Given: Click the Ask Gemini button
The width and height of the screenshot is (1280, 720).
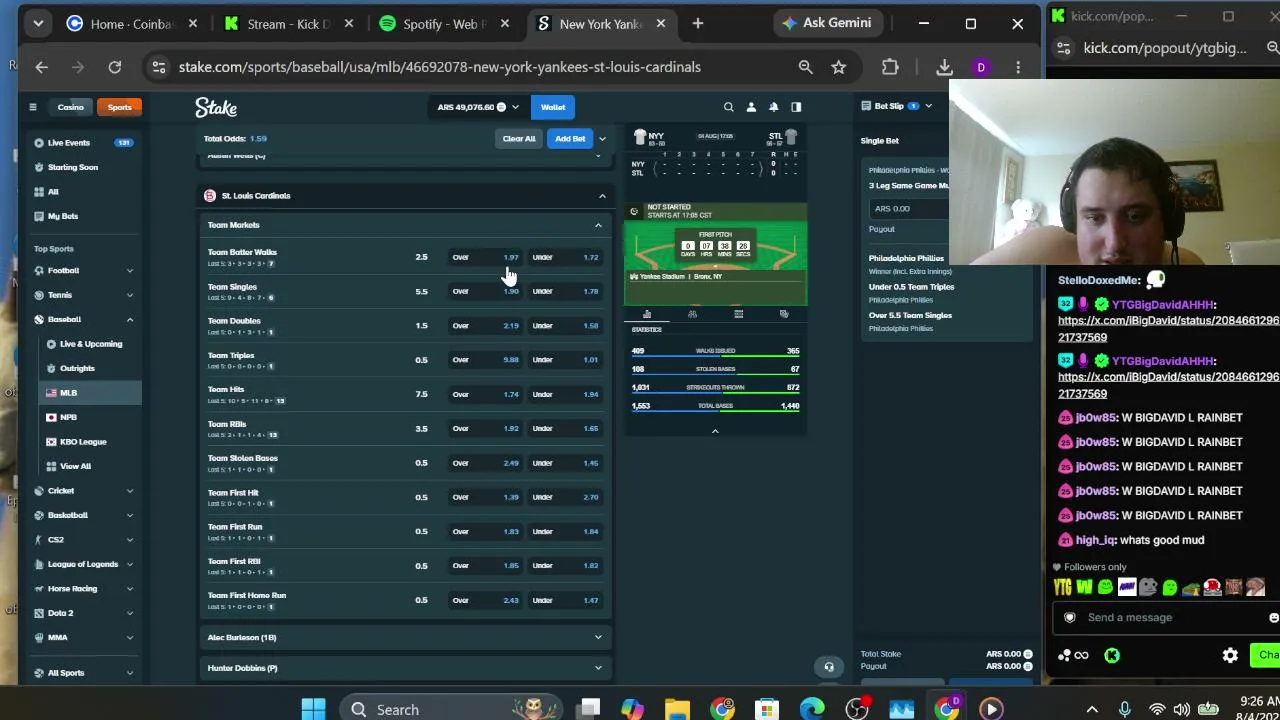Looking at the screenshot, I should [x=827, y=23].
